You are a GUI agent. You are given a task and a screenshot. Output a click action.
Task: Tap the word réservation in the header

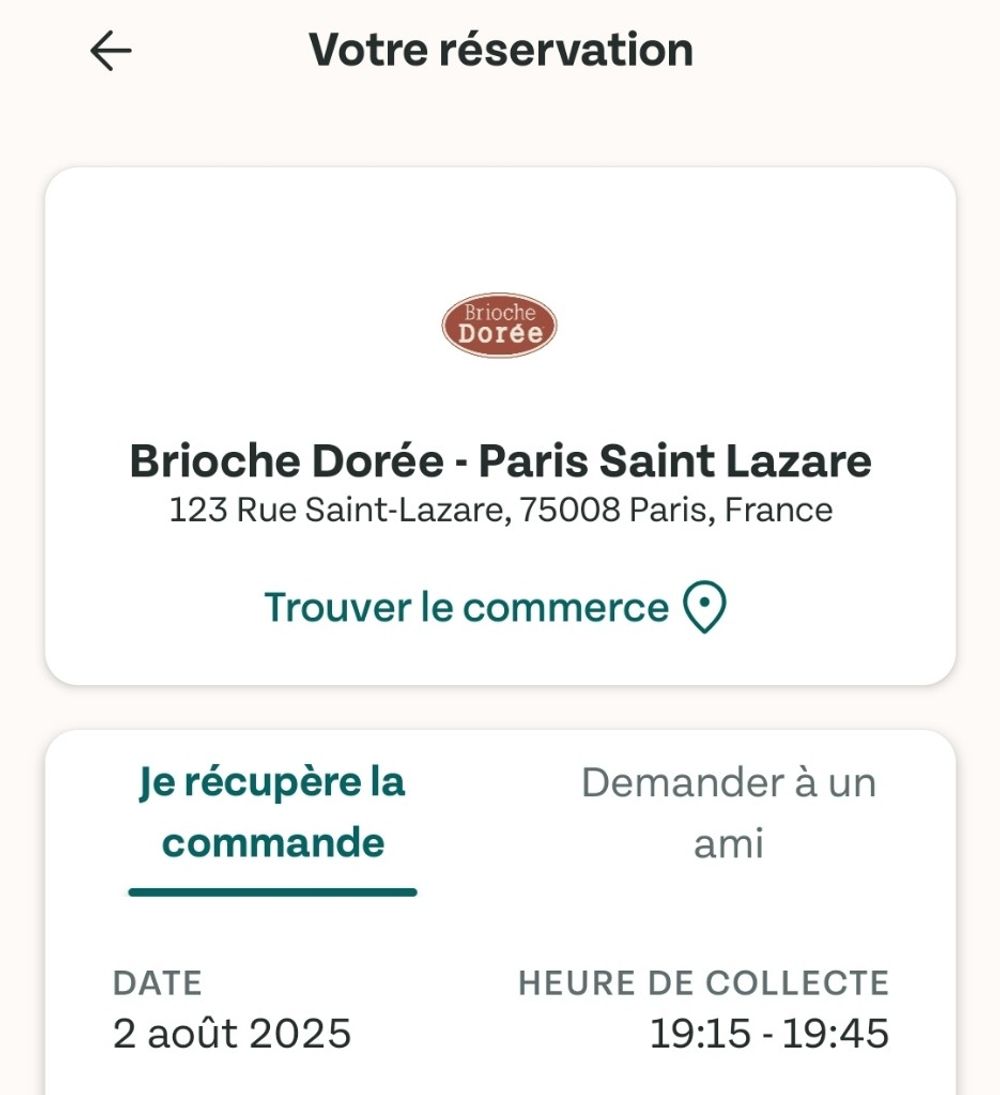(x=566, y=50)
